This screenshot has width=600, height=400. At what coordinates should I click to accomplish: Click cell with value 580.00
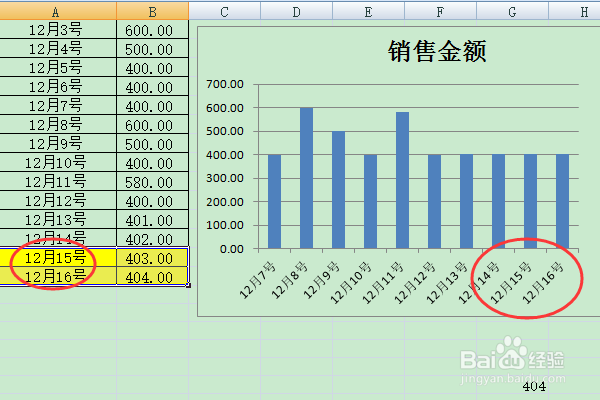click(152, 181)
